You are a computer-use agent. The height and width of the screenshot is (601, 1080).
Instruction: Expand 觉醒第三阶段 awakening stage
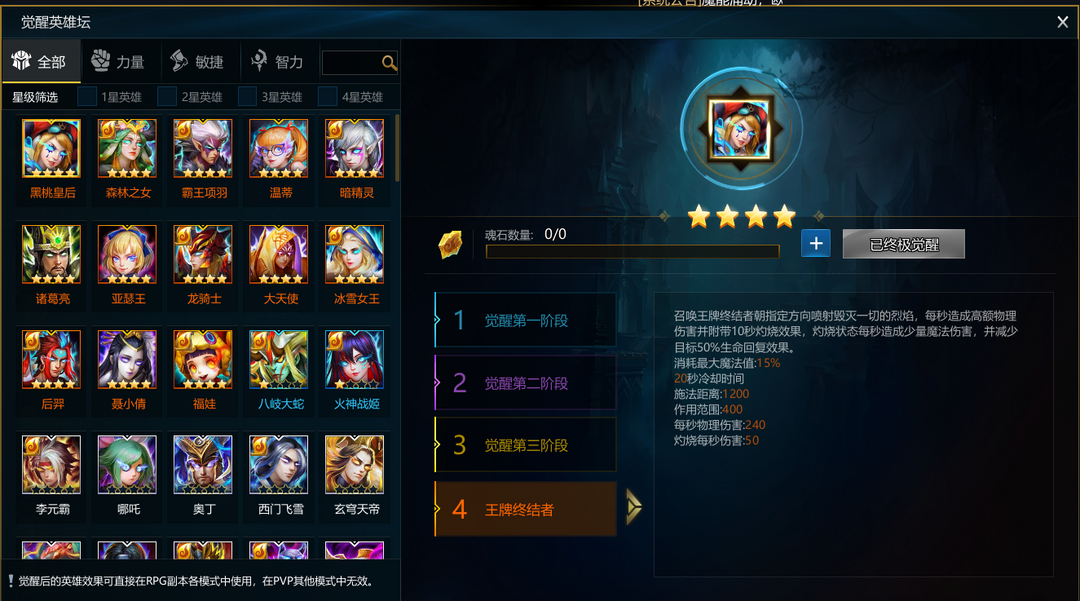point(526,445)
